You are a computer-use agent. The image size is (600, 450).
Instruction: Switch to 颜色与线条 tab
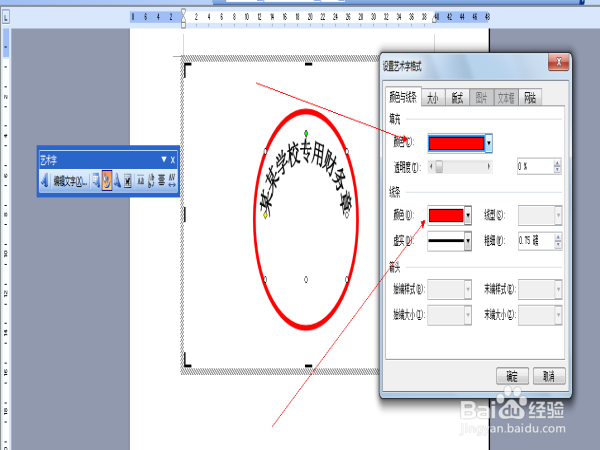pos(403,97)
